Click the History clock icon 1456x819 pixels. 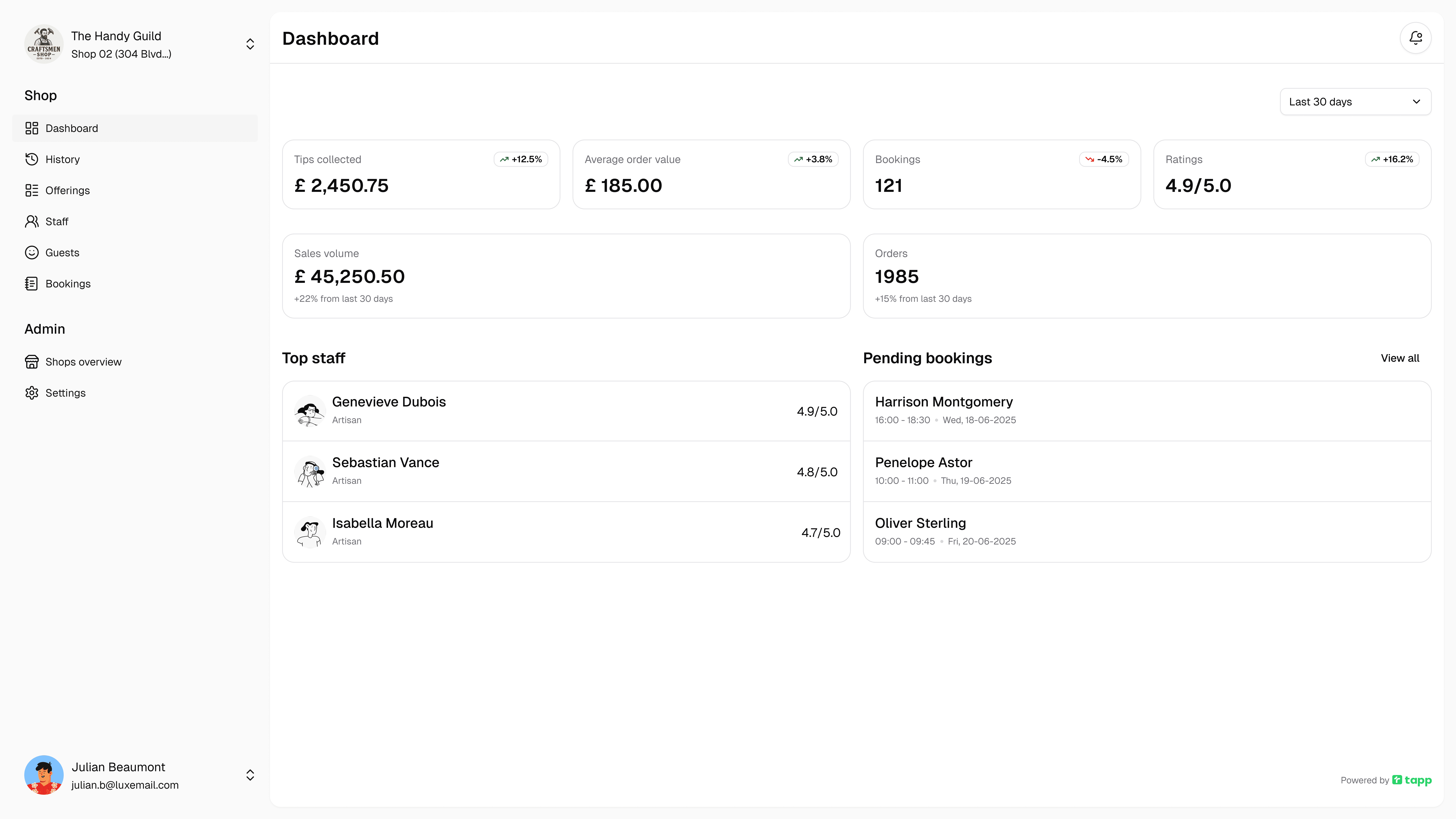pyautogui.click(x=32, y=159)
